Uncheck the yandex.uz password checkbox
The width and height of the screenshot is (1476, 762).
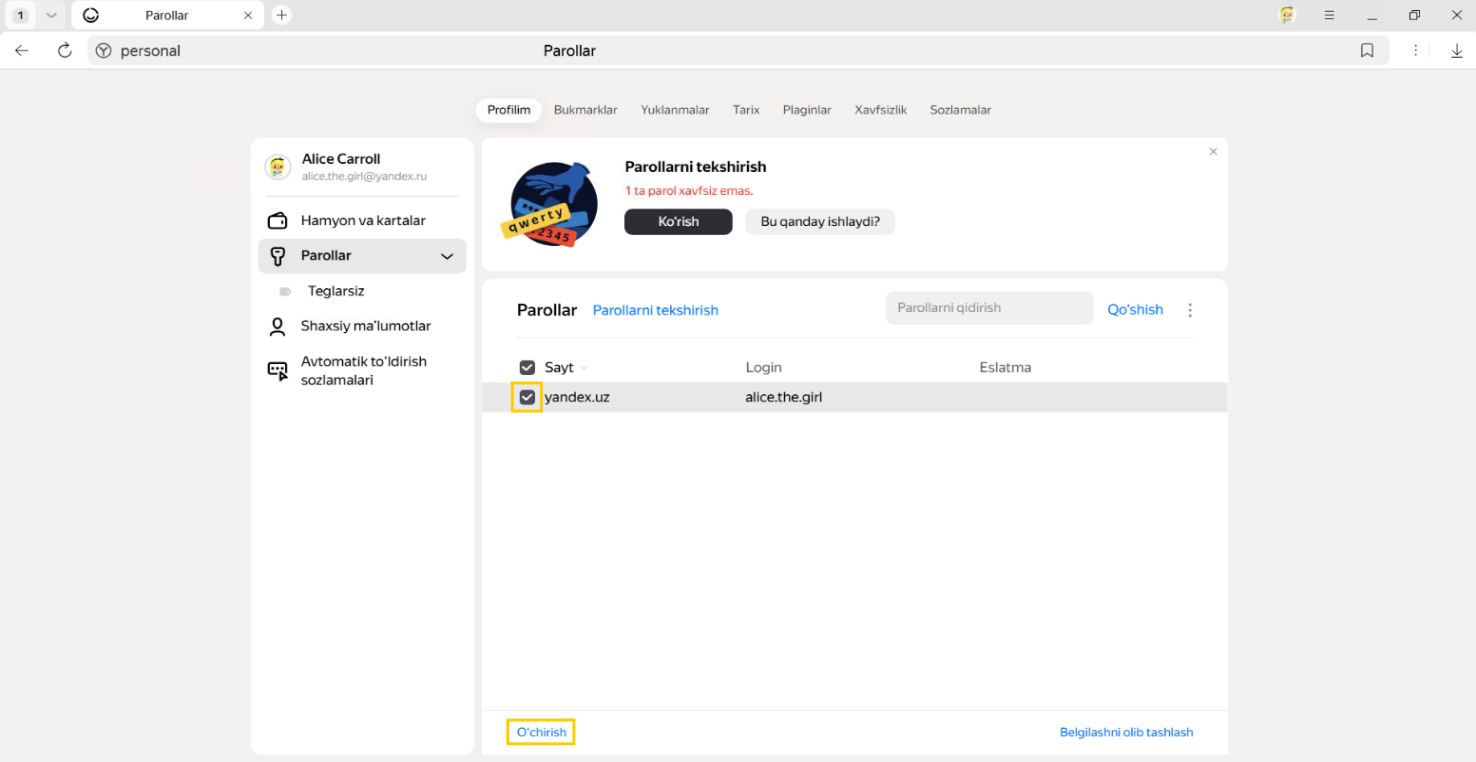527,398
